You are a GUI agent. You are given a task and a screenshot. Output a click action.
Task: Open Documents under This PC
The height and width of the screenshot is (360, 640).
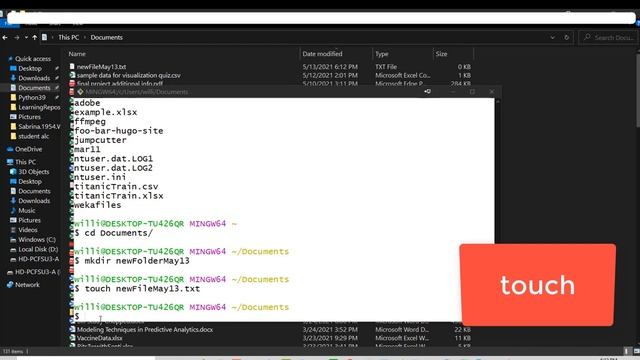pyautogui.click(x=34, y=191)
